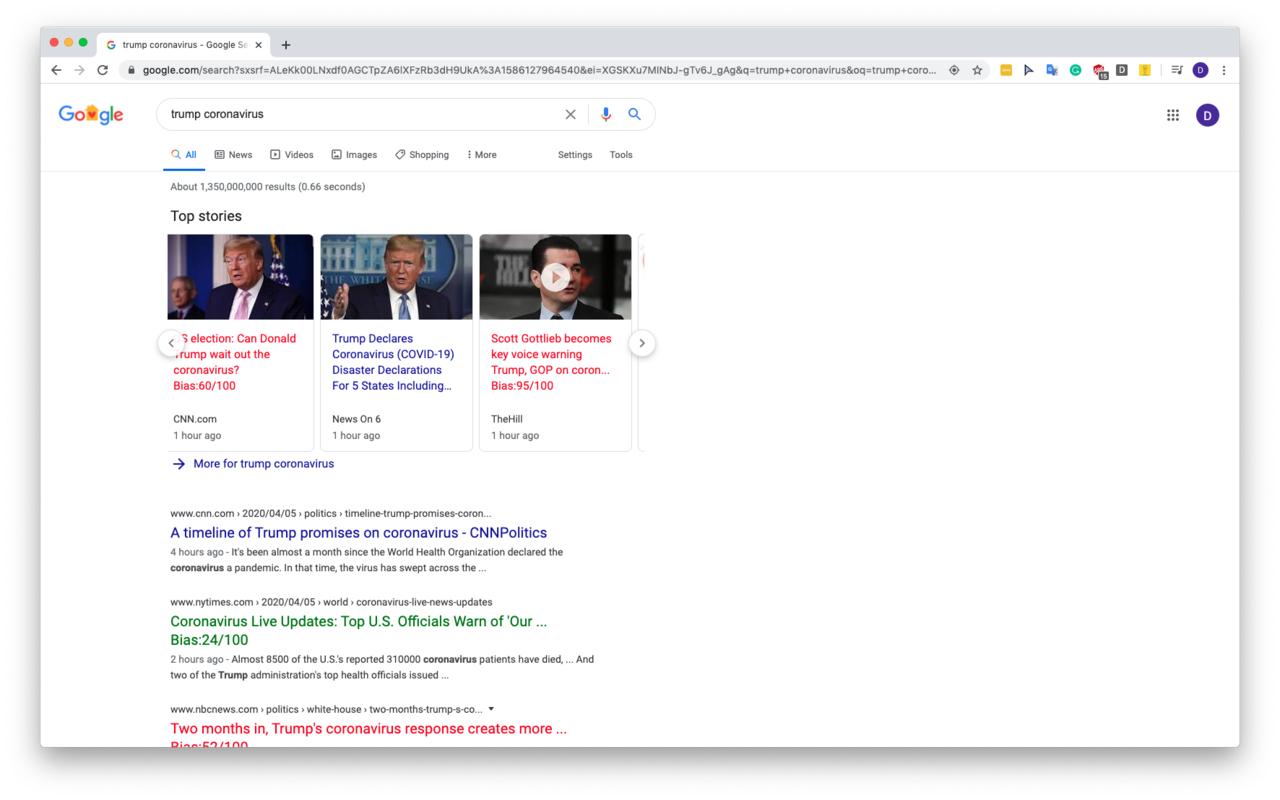This screenshot has width=1280, height=800.
Task: Click the News On 6 source label
Action: coord(356,419)
